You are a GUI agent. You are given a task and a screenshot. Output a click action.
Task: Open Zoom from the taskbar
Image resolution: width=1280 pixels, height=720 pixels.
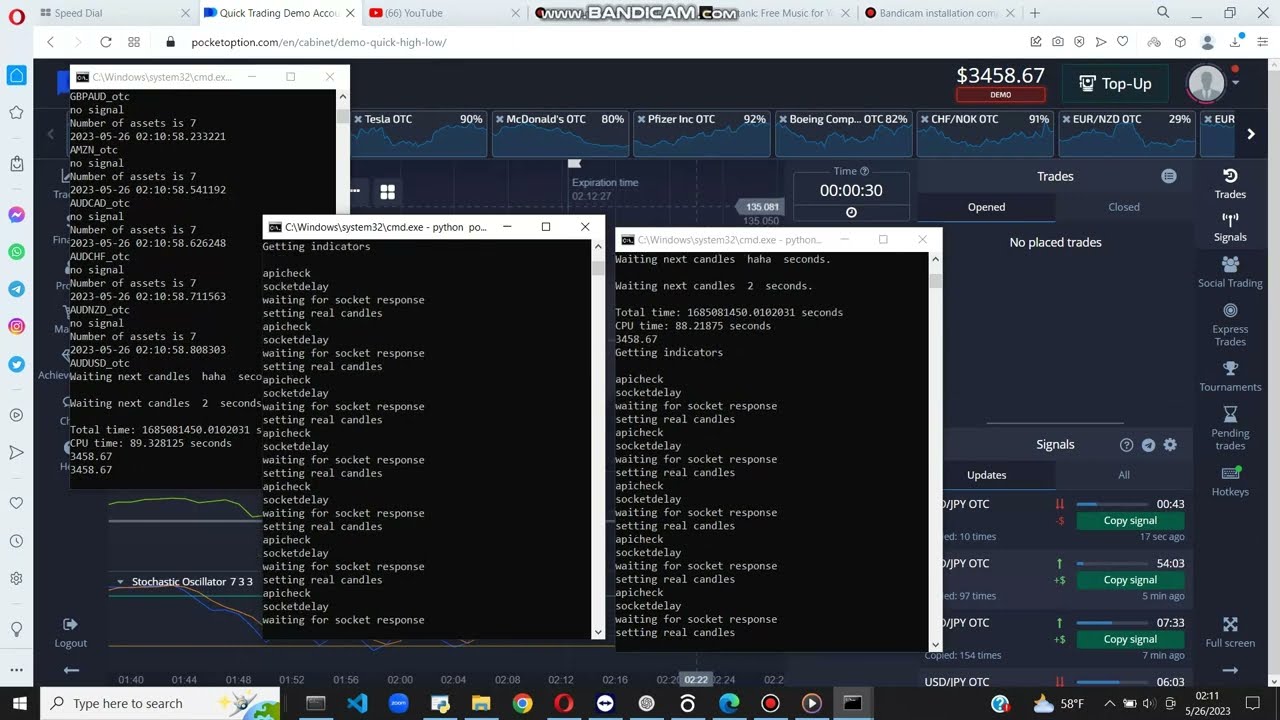pos(398,703)
